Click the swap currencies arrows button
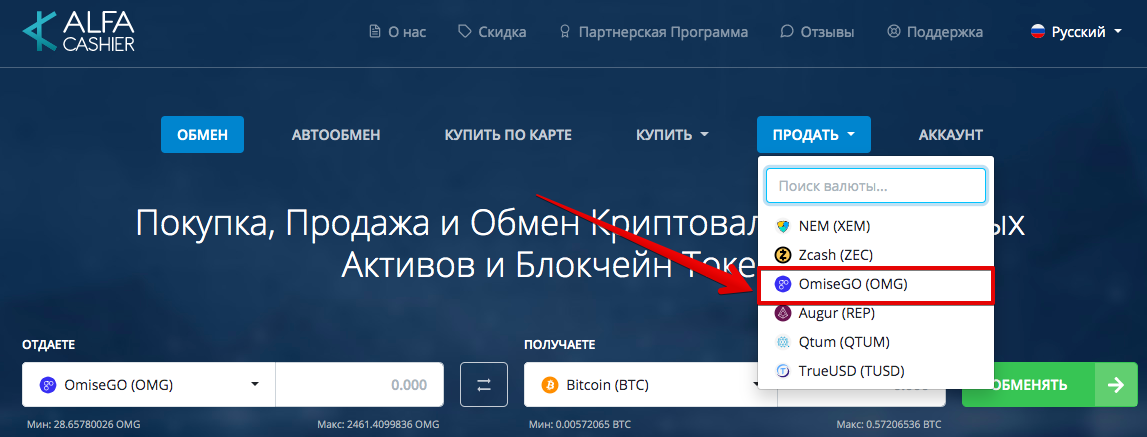The height and width of the screenshot is (437, 1147). point(484,384)
